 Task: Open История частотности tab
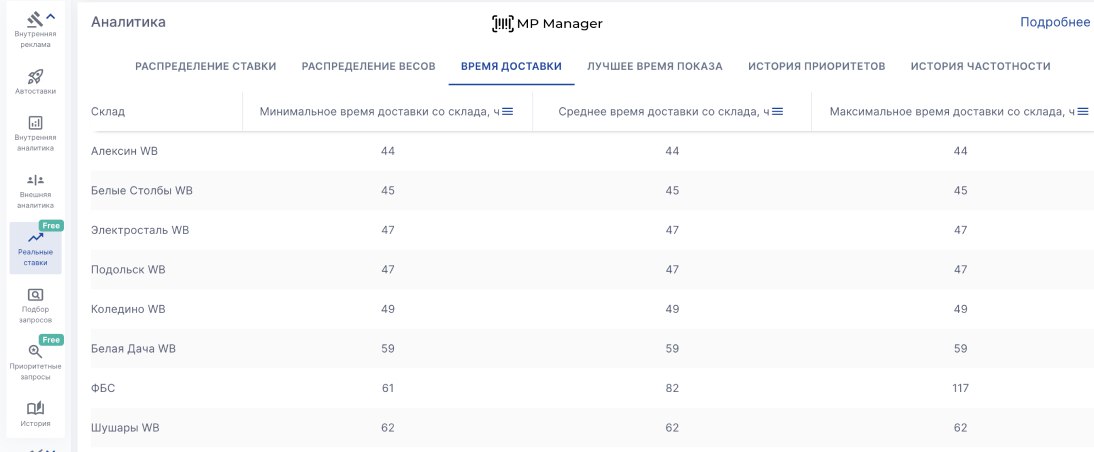click(x=980, y=66)
